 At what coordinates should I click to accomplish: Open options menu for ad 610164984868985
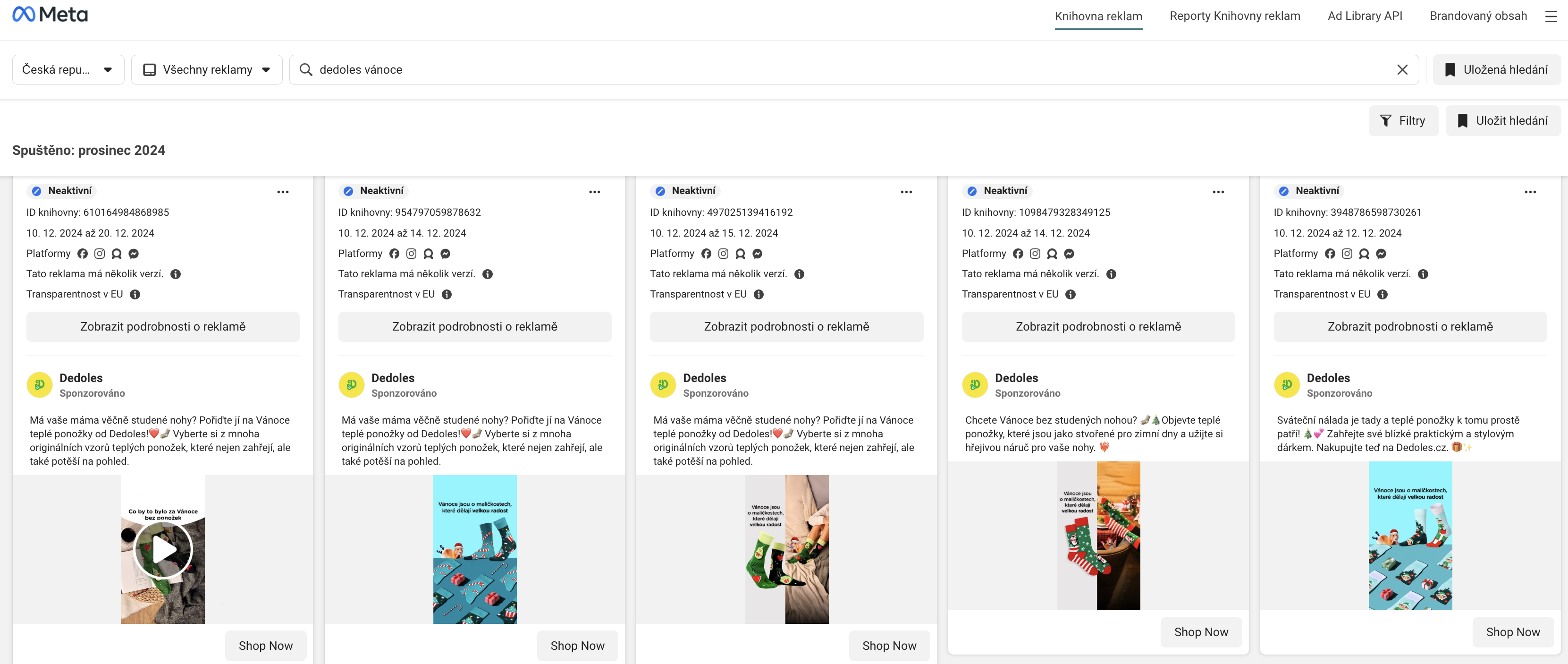[x=283, y=192]
